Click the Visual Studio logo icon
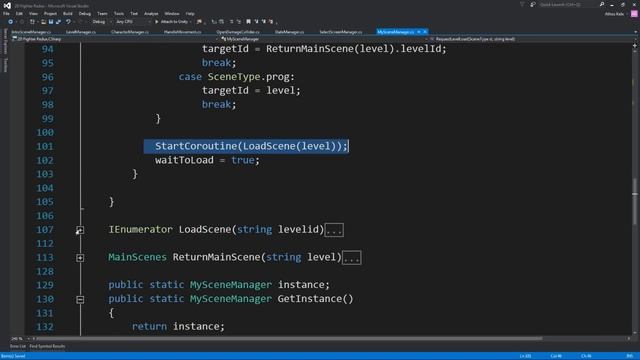The image size is (640, 360). pos(7,6)
